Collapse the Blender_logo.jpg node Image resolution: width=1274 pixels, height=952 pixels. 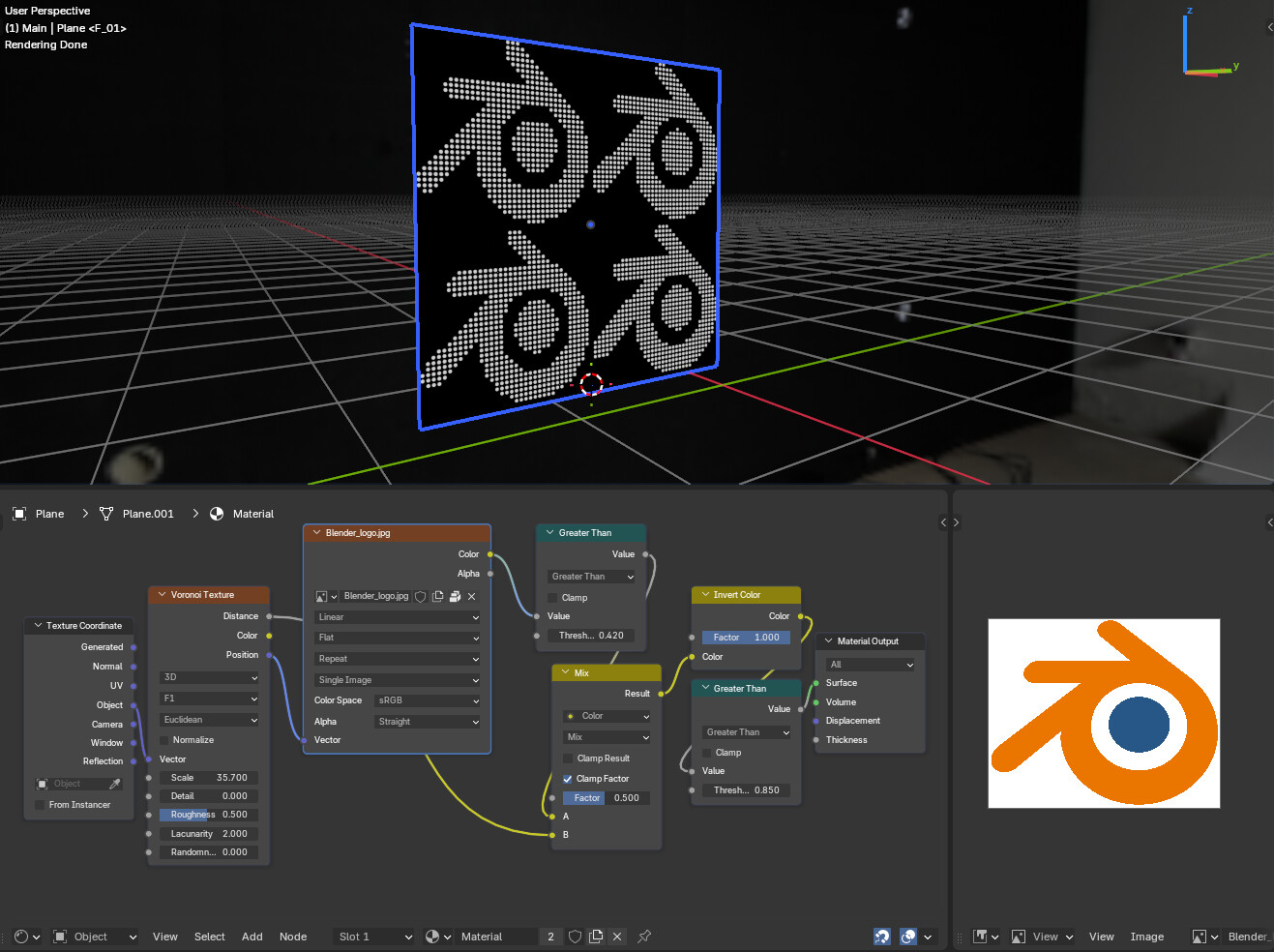tap(316, 533)
